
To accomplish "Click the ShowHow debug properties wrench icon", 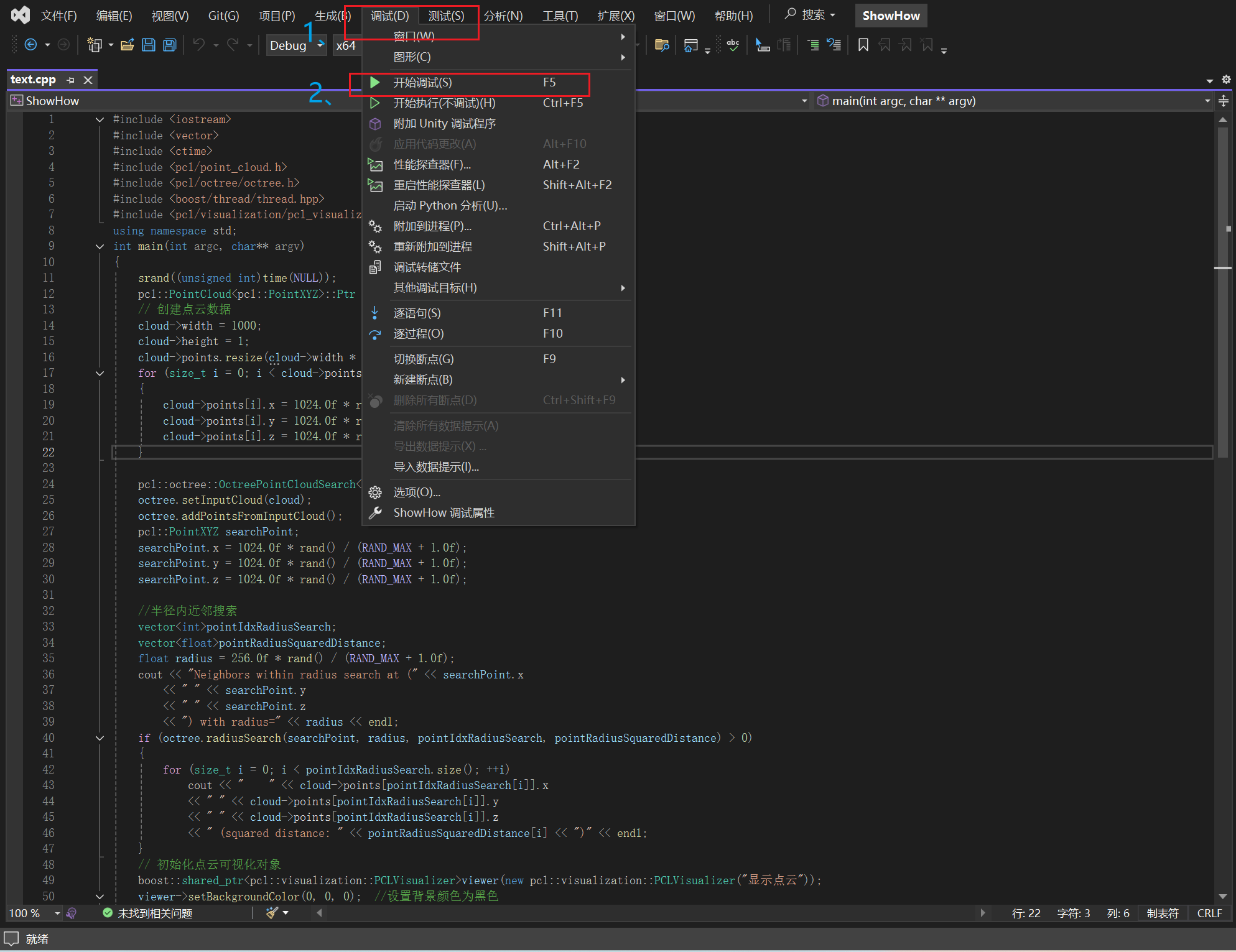I will (375, 513).
